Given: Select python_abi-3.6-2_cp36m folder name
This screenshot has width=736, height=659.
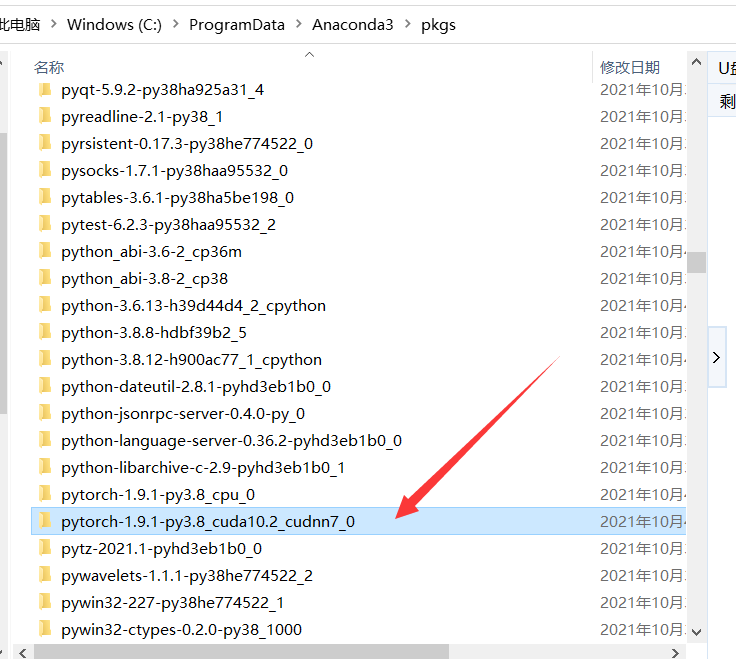Looking at the screenshot, I should click(151, 252).
